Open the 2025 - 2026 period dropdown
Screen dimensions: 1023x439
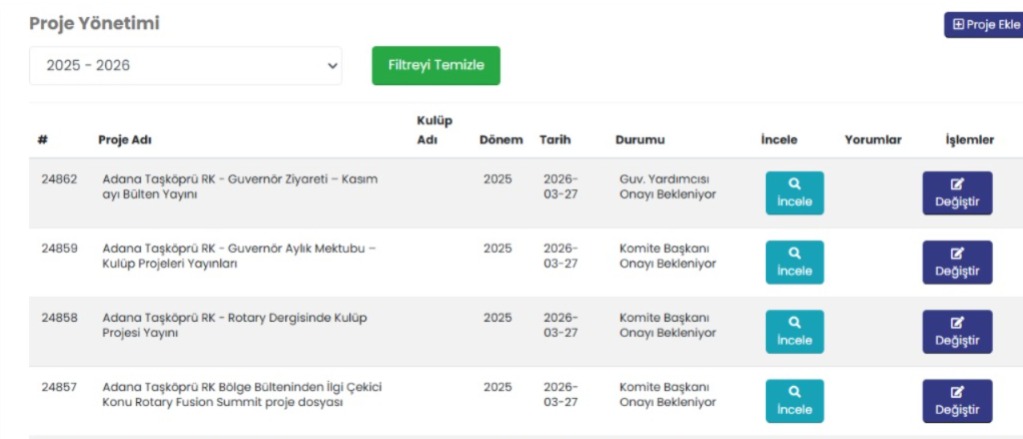[x=185, y=66]
